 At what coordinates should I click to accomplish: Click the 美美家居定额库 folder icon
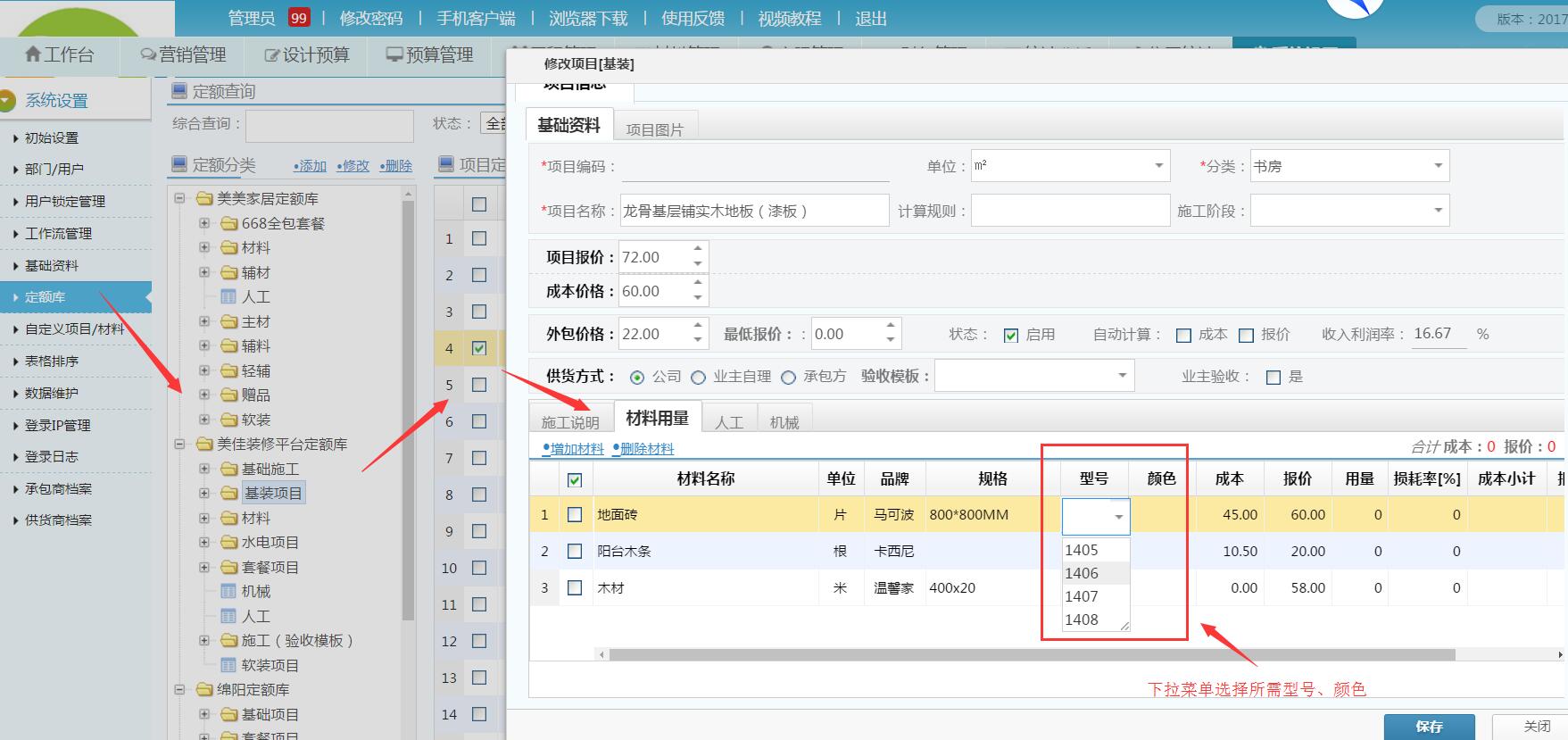pos(204,198)
